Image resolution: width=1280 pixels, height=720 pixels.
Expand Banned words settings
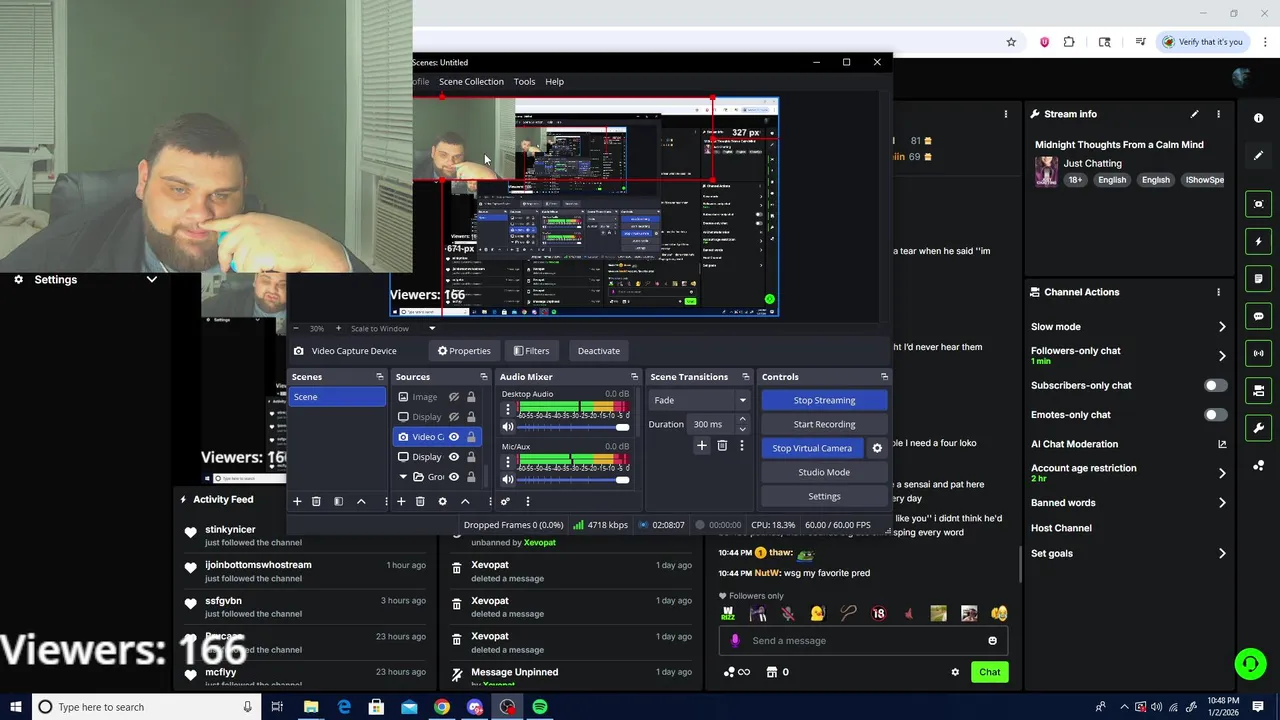[1222, 503]
